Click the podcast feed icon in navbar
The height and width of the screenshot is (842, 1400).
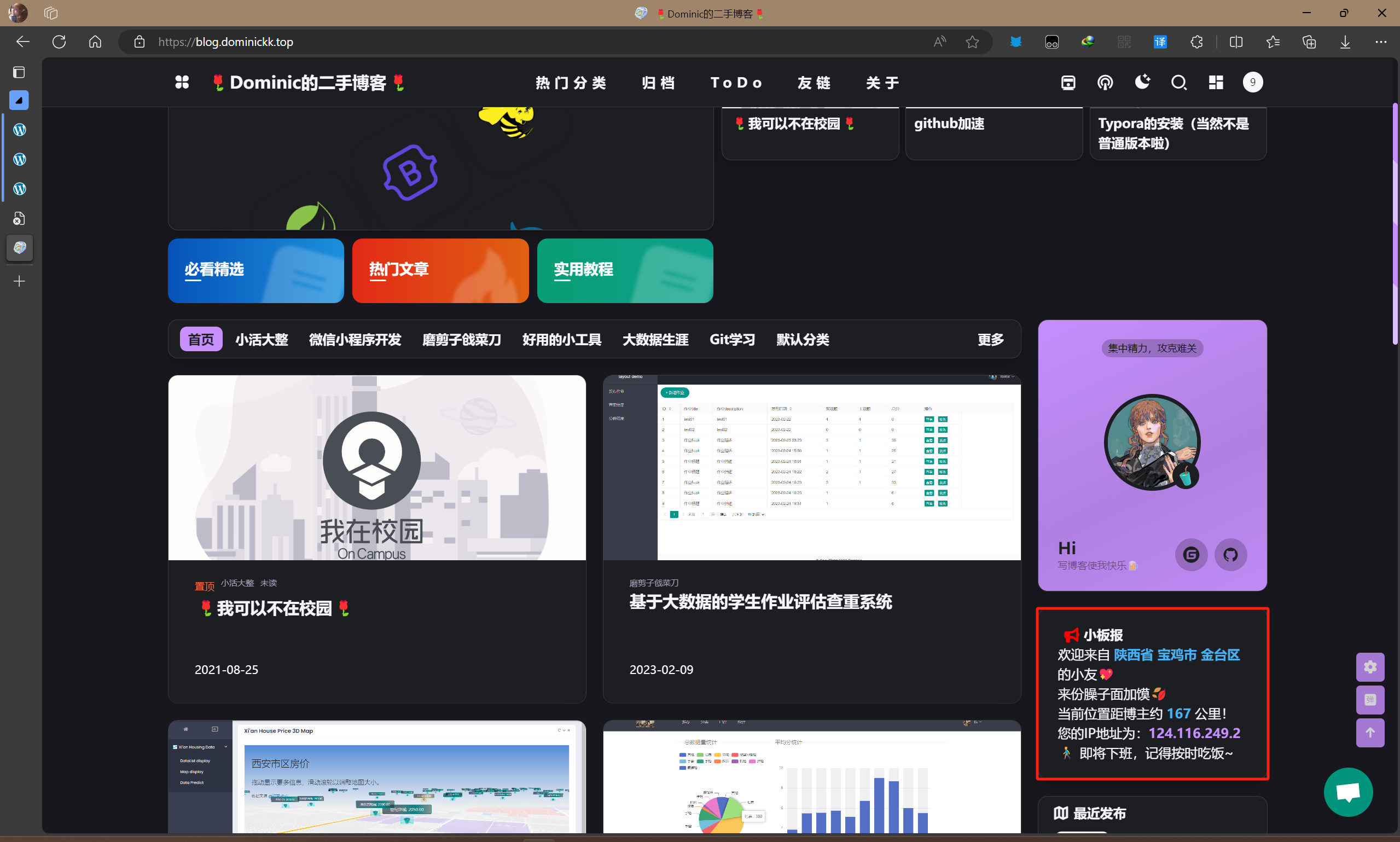click(x=1105, y=83)
